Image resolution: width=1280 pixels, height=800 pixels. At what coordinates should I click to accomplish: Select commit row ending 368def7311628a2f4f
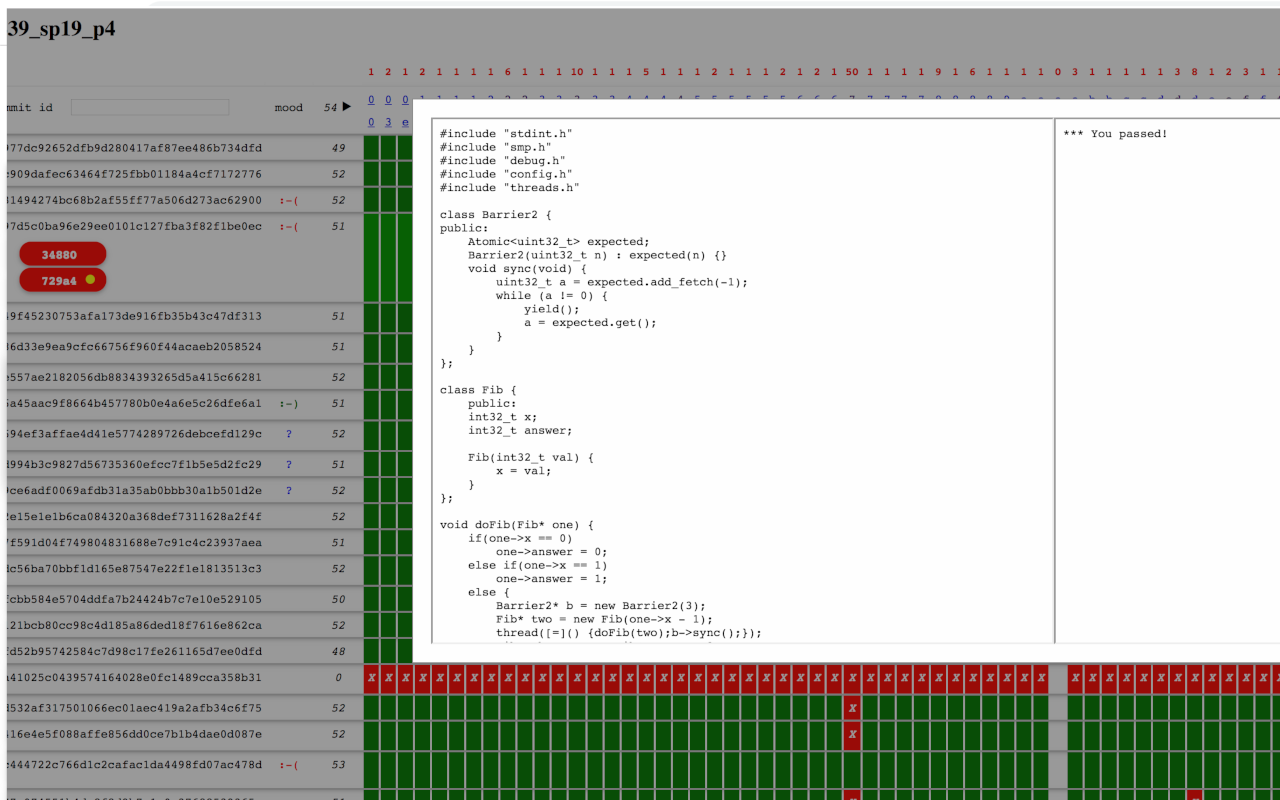(185, 517)
